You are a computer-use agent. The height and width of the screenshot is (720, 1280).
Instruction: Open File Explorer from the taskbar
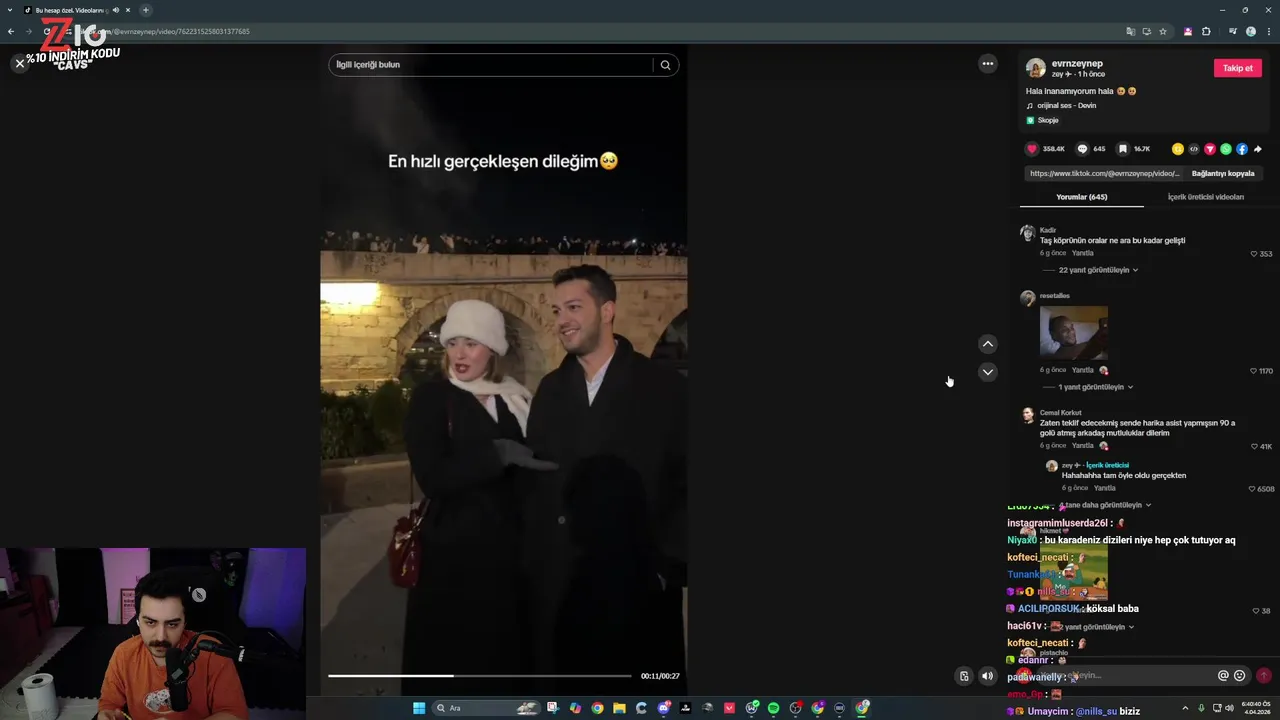click(x=619, y=708)
